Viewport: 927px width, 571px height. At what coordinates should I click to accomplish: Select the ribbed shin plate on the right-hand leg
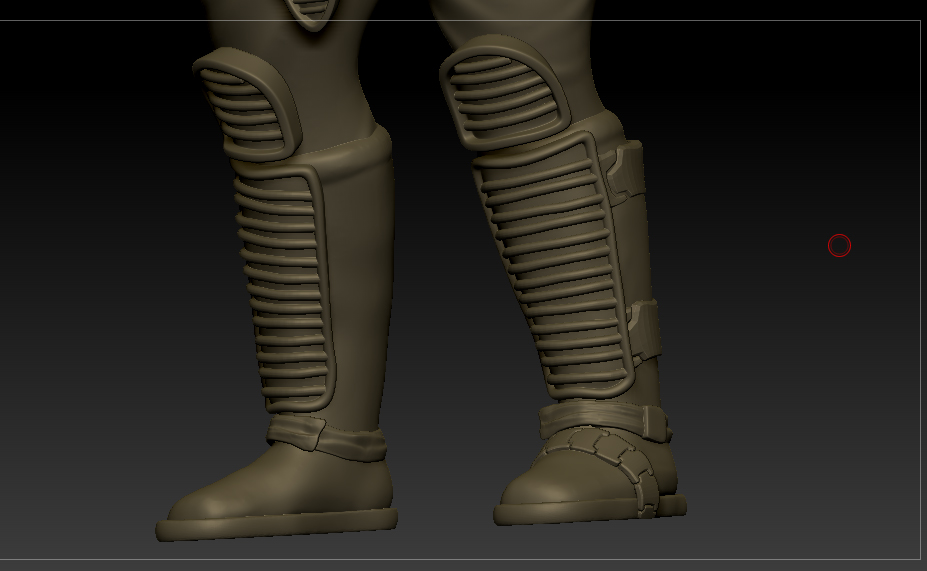click(554, 264)
